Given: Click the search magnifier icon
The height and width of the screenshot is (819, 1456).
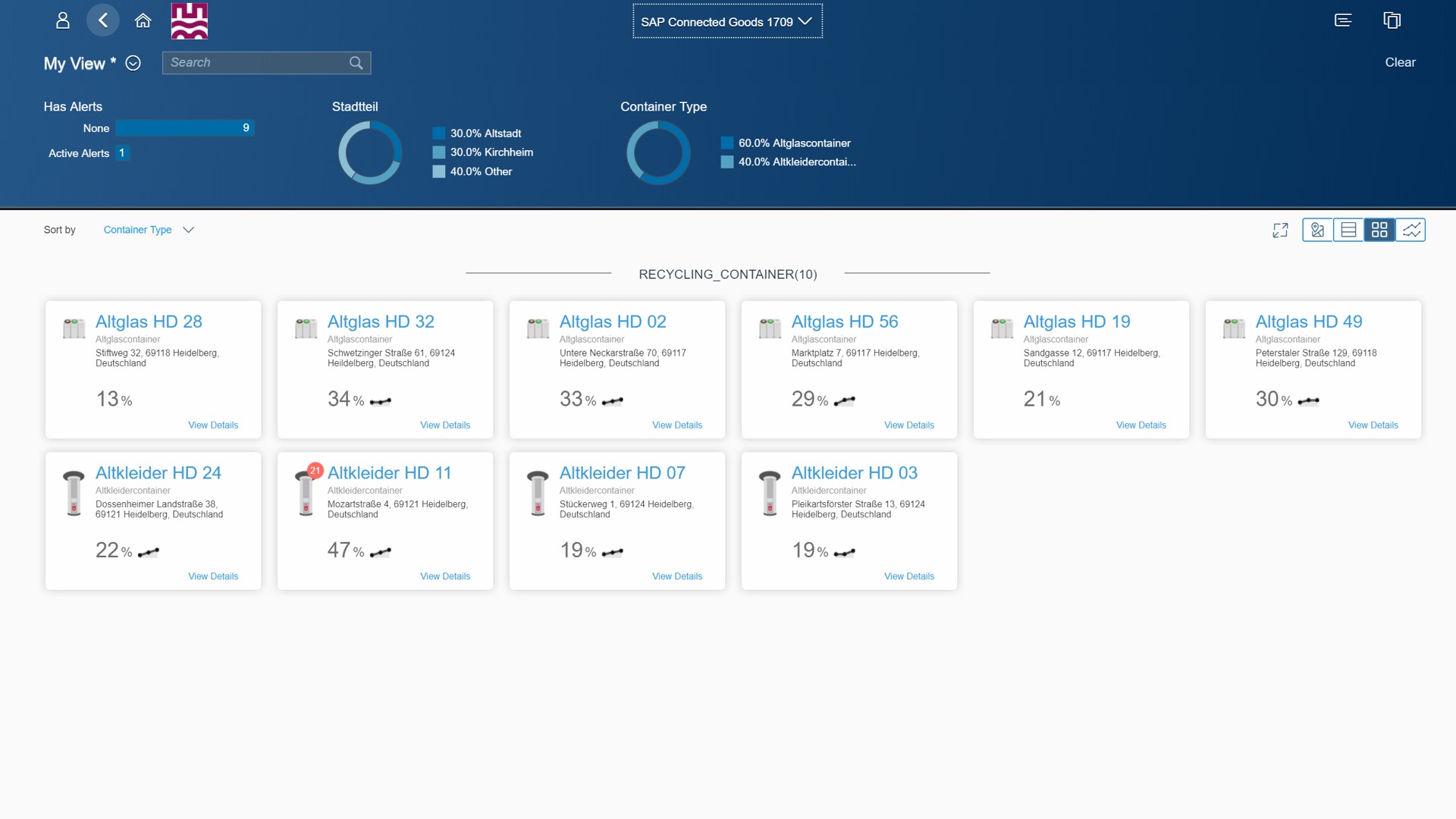Looking at the screenshot, I should [x=356, y=63].
